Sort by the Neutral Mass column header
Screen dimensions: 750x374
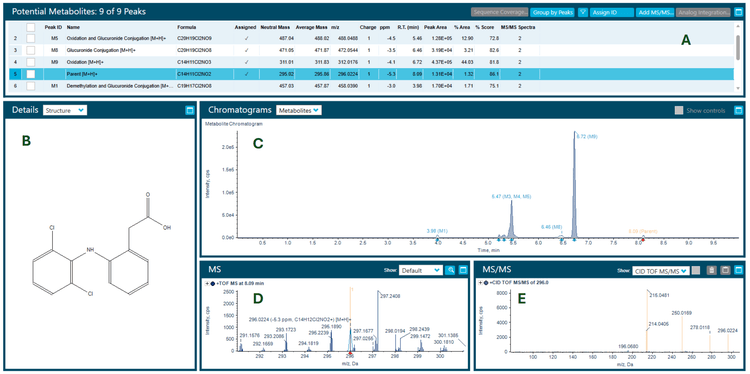[276, 28]
